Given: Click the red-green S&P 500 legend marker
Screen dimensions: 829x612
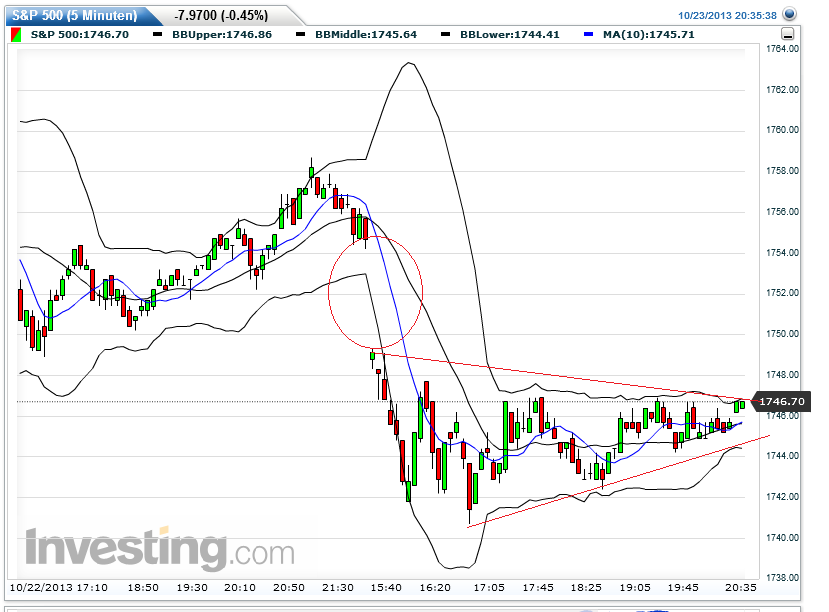Looking at the screenshot, I should [x=16, y=35].
